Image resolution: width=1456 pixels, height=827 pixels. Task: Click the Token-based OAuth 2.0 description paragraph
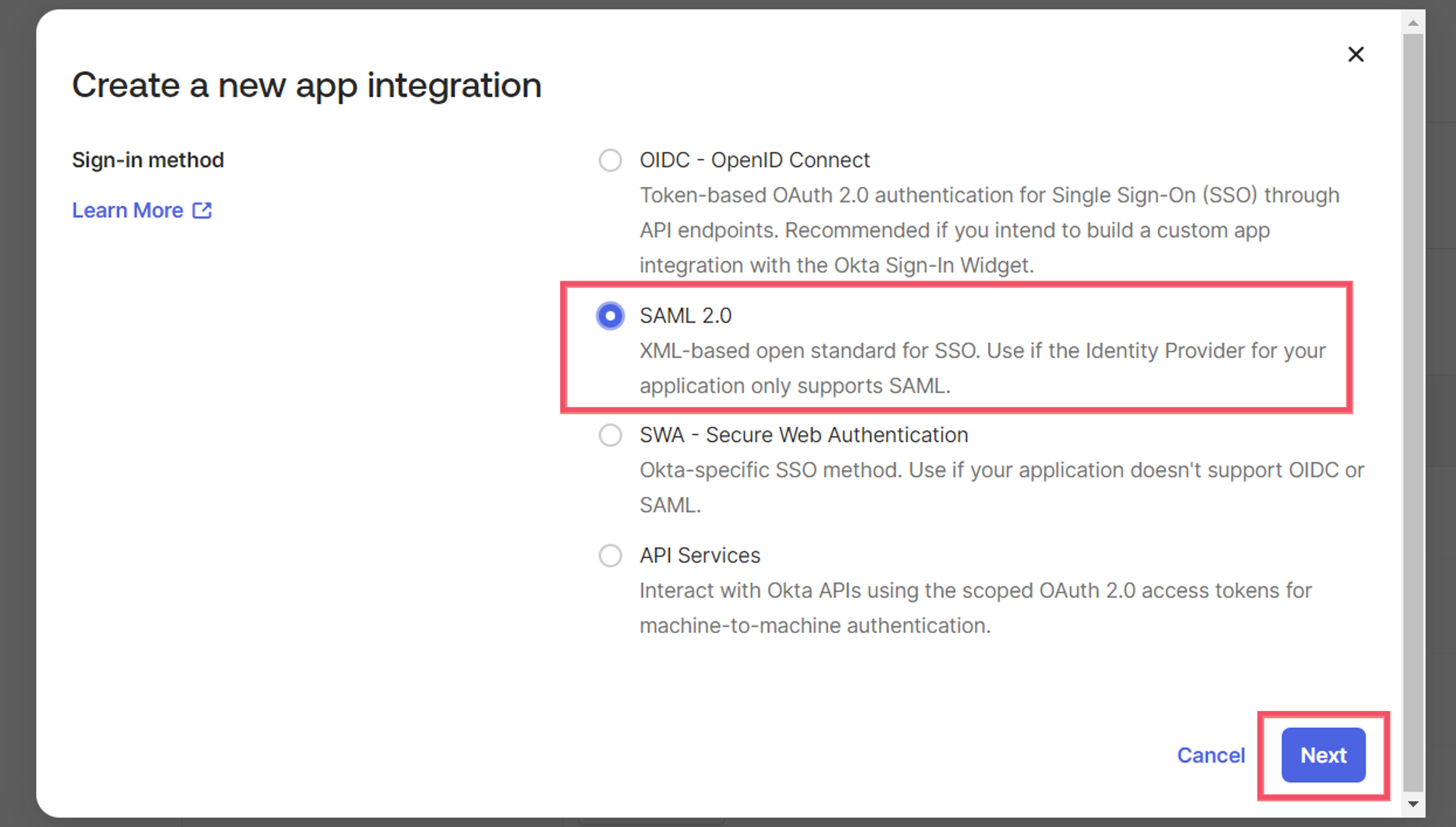click(x=989, y=230)
